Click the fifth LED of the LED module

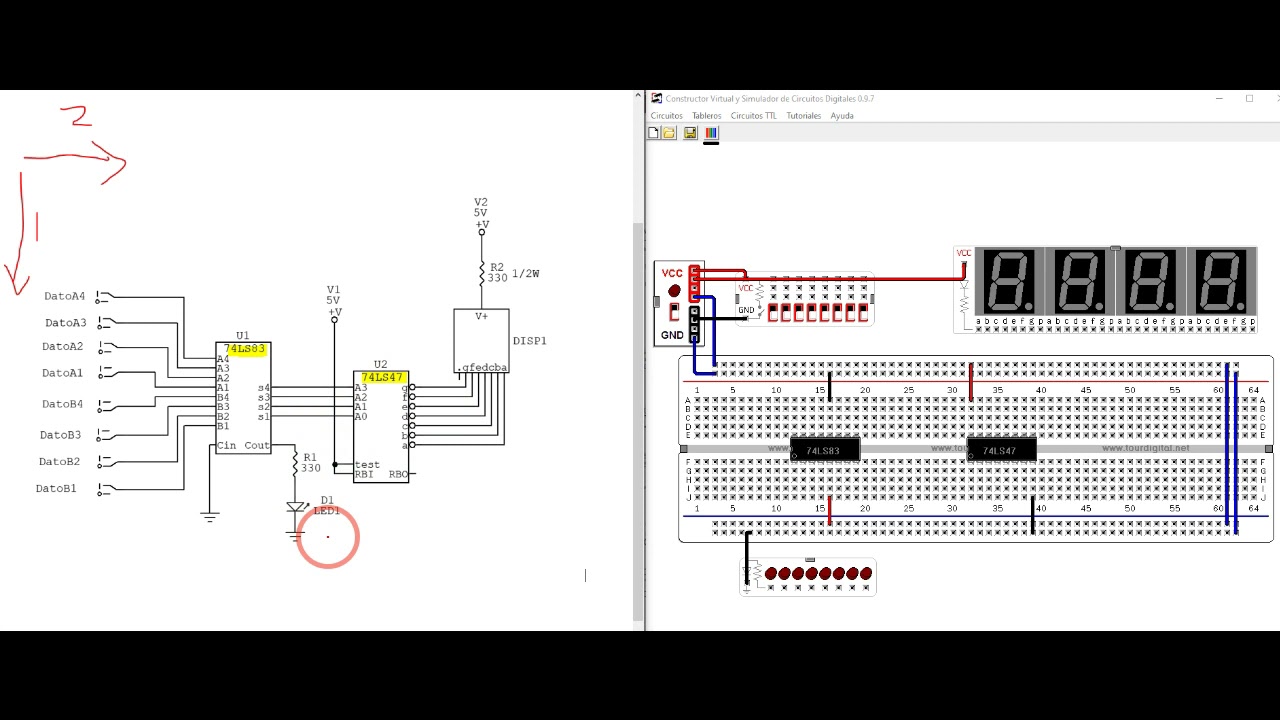(826, 574)
